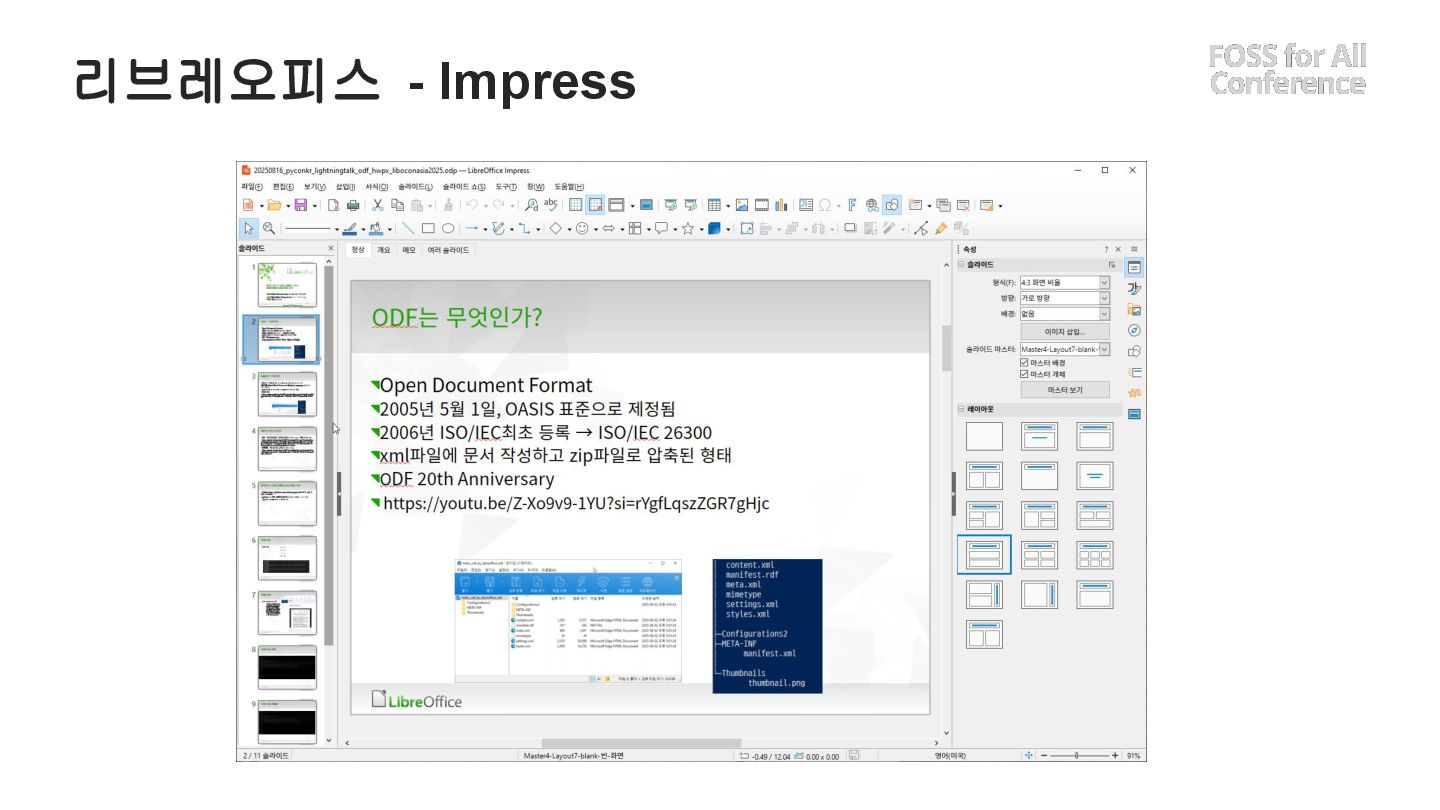Select the Star shapes tool
This screenshot has height=810, width=1440.
coord(688,228)
